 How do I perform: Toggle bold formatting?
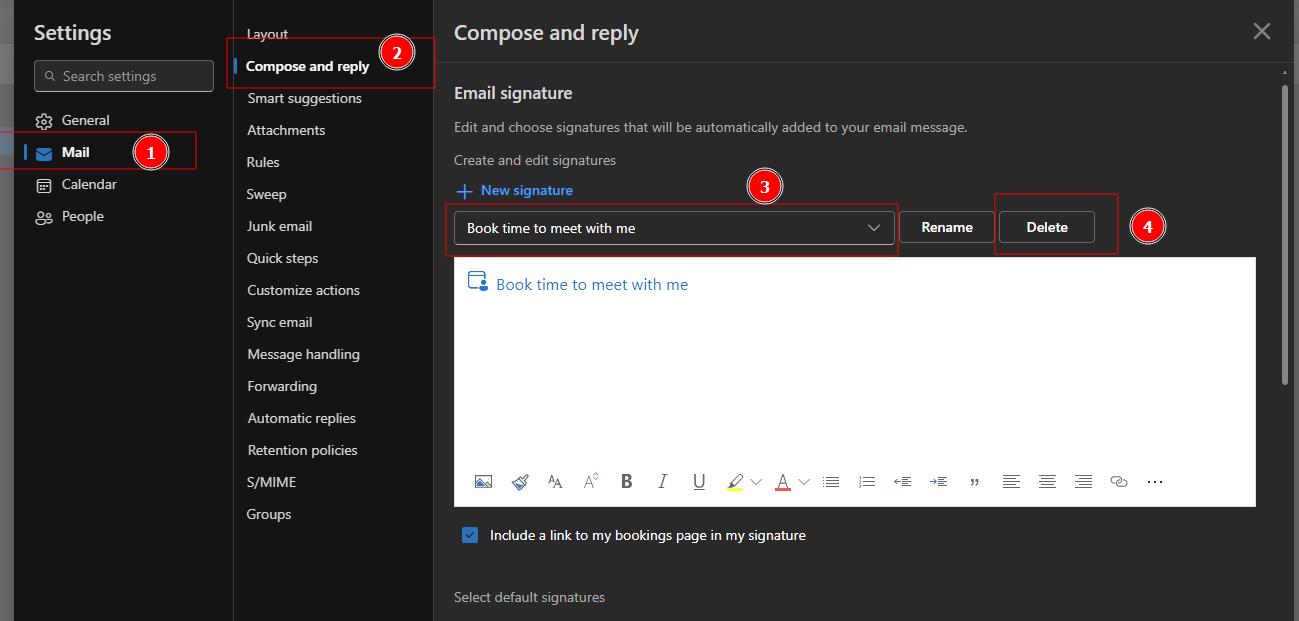[x=627, y=482]
